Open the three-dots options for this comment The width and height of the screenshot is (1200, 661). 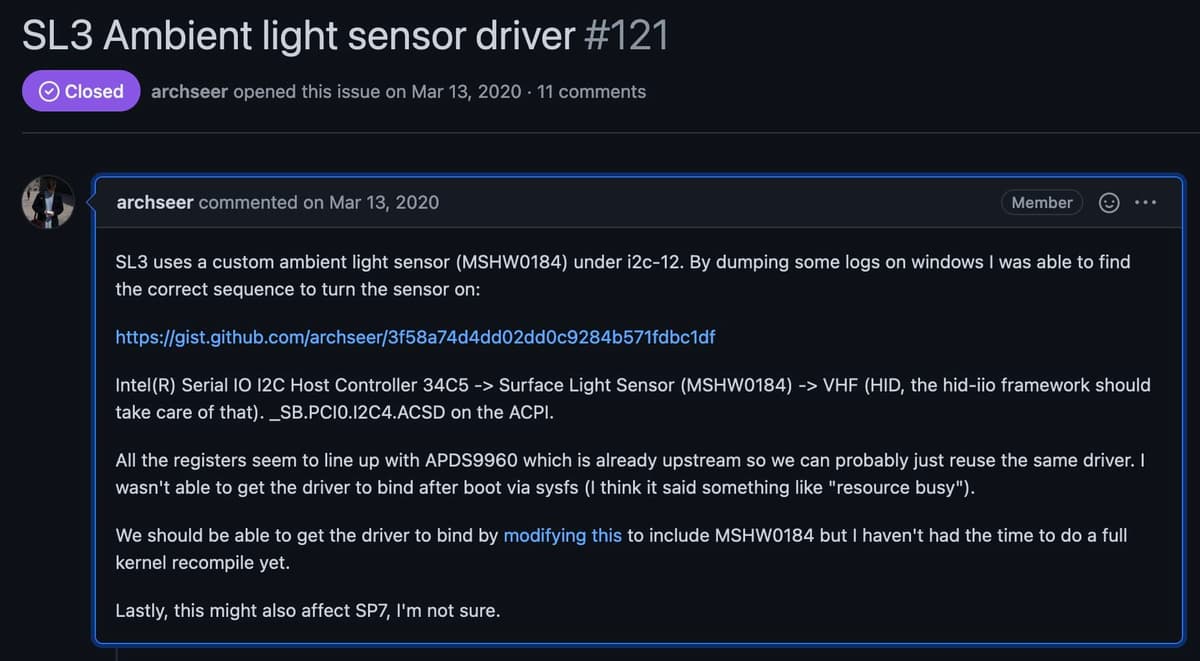(1145, 202)
